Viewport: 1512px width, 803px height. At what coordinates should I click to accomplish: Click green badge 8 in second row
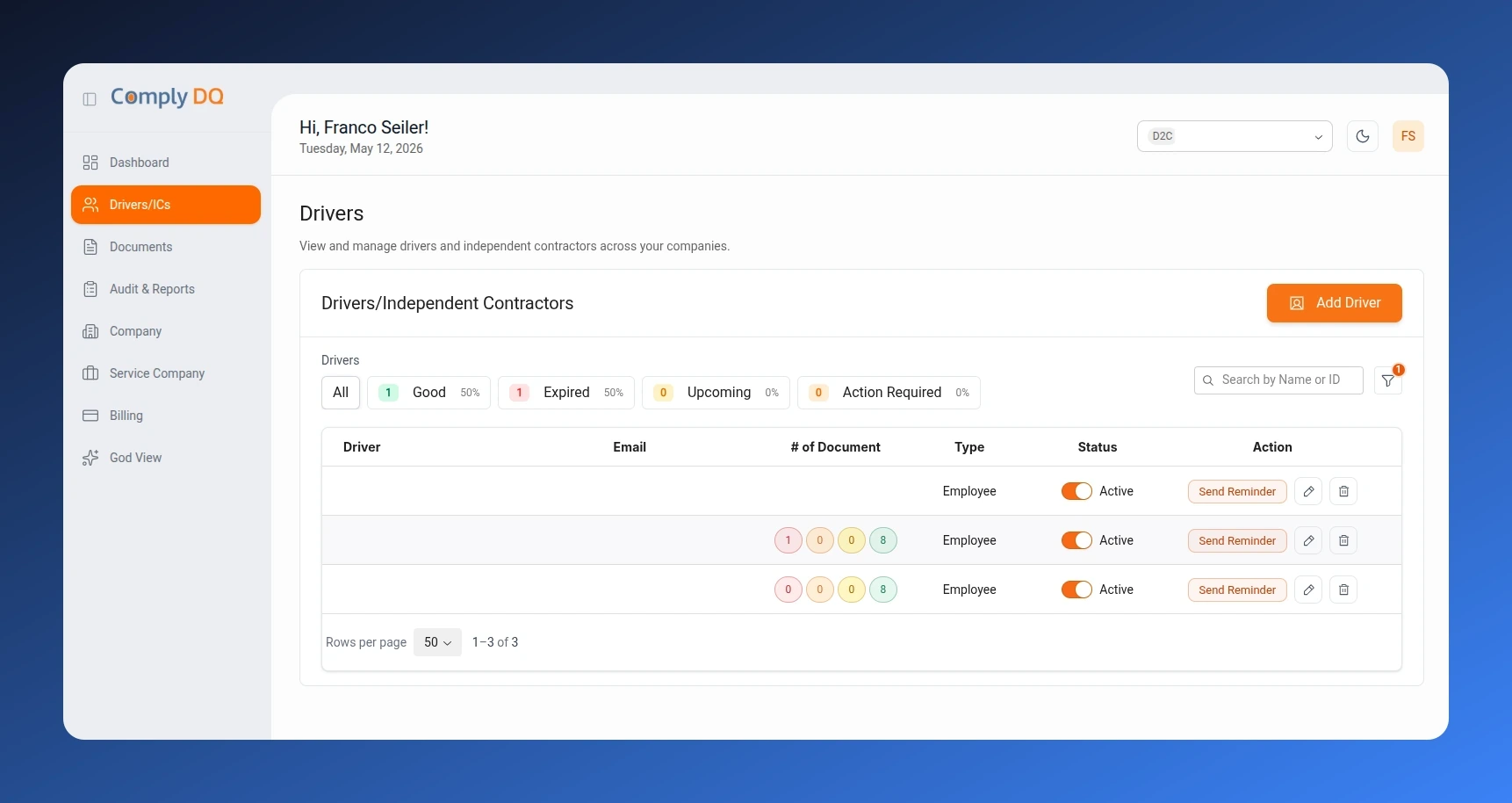click(x=883, y=540)
